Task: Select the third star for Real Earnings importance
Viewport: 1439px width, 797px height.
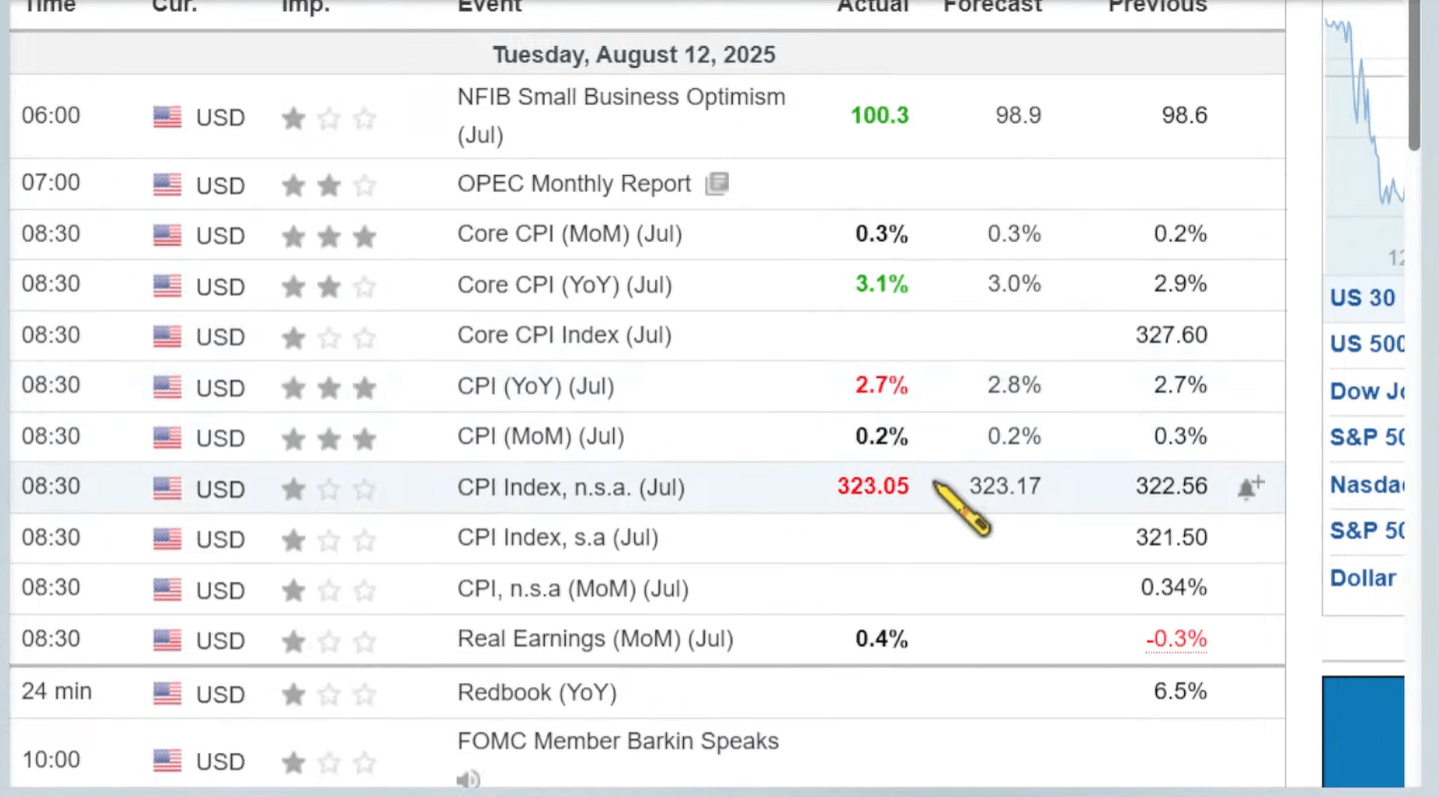Action: tap(364, 639)
